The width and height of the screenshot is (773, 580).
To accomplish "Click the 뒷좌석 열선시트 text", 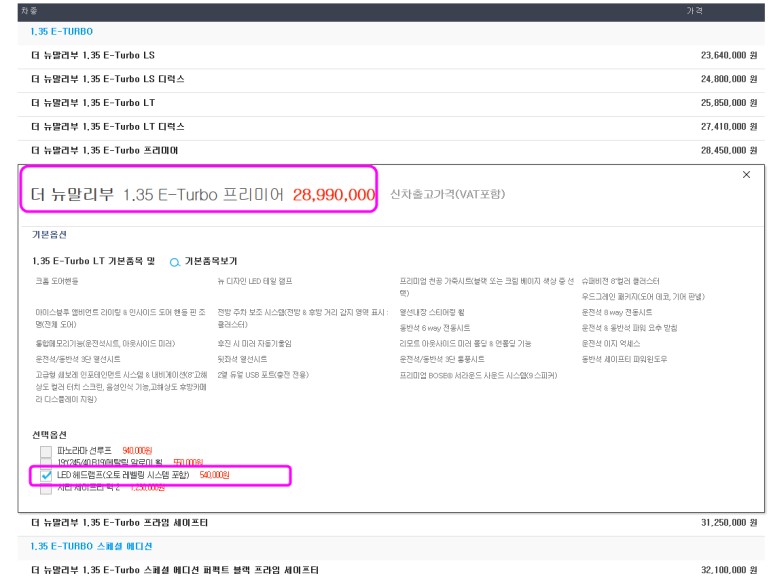I will 242,359.
